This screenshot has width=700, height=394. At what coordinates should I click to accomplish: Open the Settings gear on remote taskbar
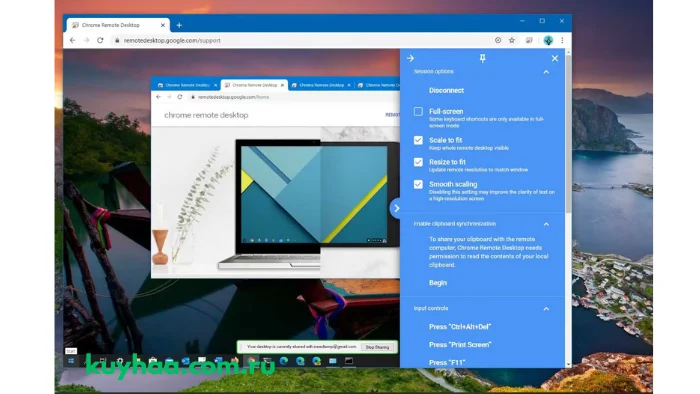(120, 361)
